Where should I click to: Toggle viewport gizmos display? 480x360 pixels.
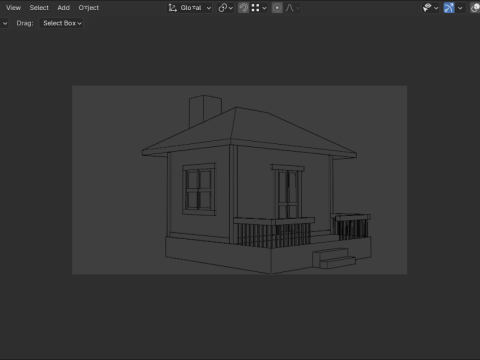click(x=449, y=8)
